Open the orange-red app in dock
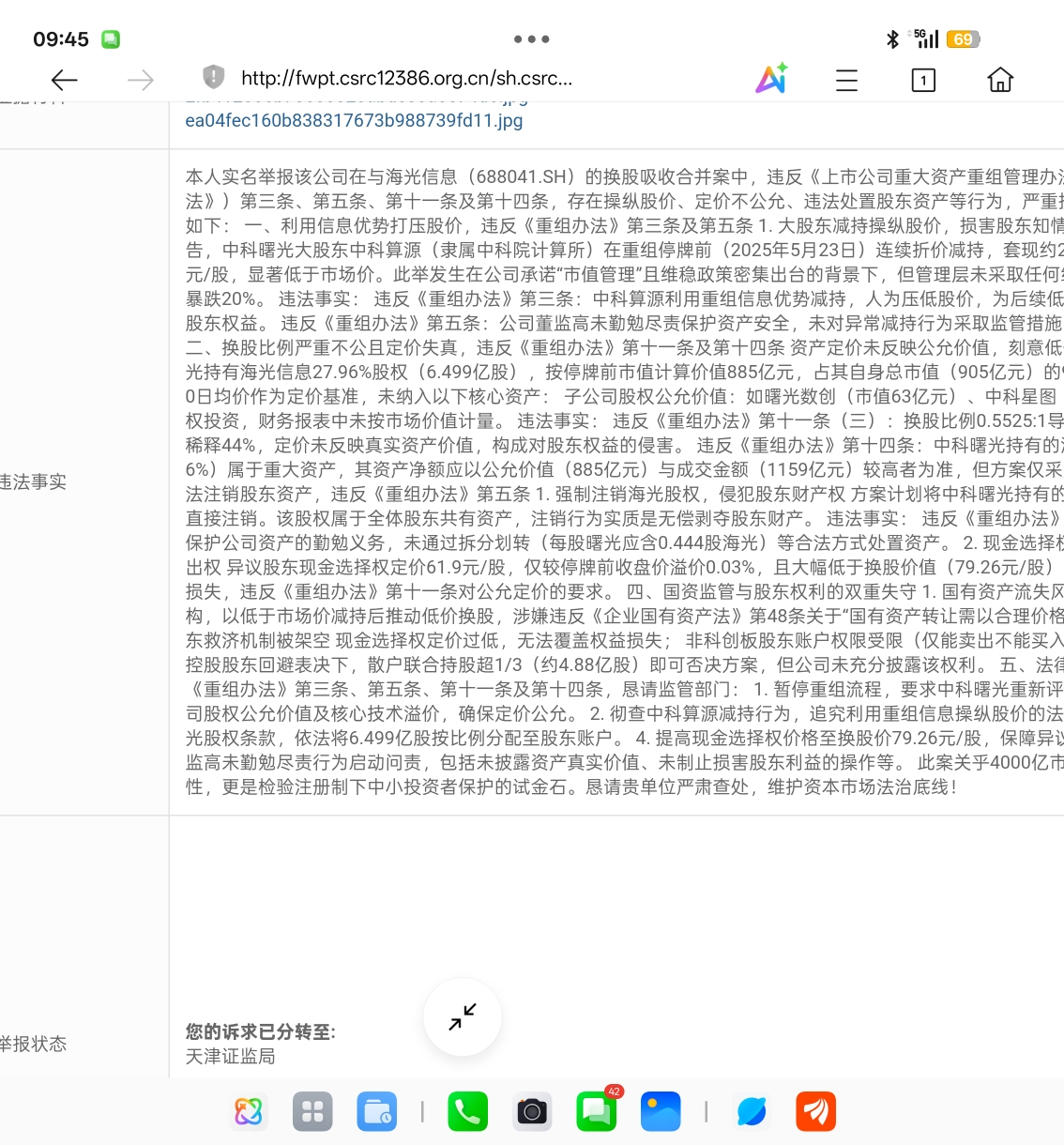The width and height of the screenshot is (1064, 1145). tap(815, 1112)
